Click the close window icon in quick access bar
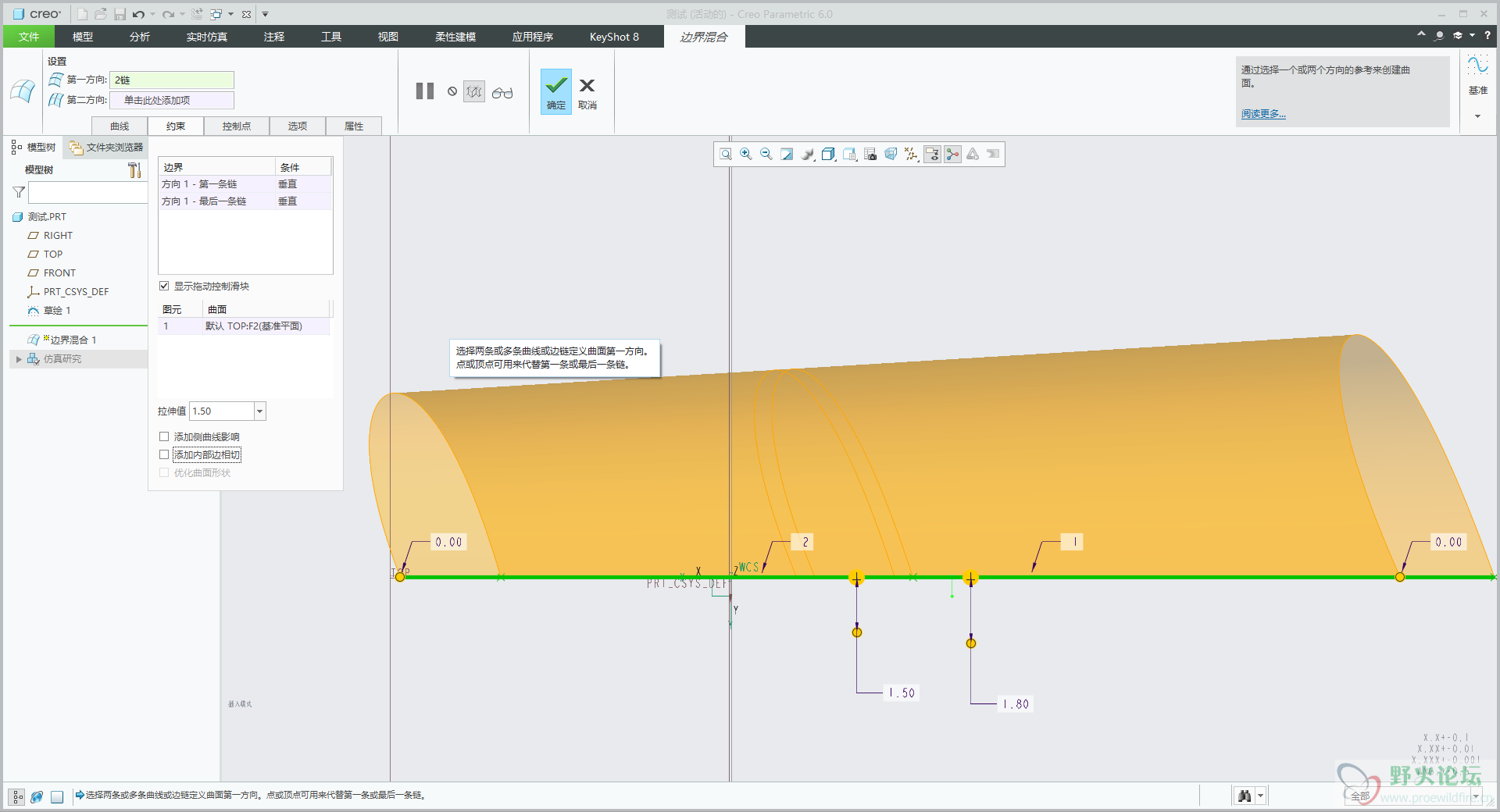 click(246, 14)
